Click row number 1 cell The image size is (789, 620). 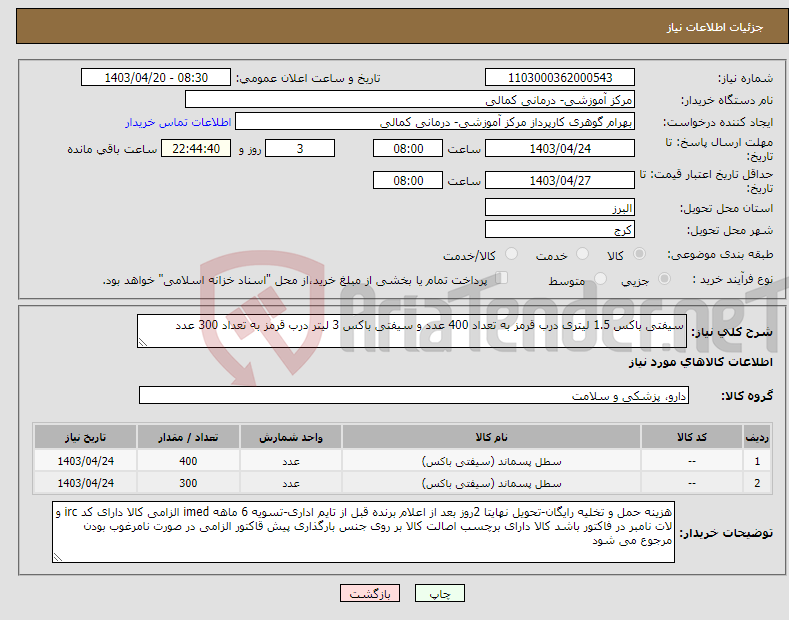point(756,461)
